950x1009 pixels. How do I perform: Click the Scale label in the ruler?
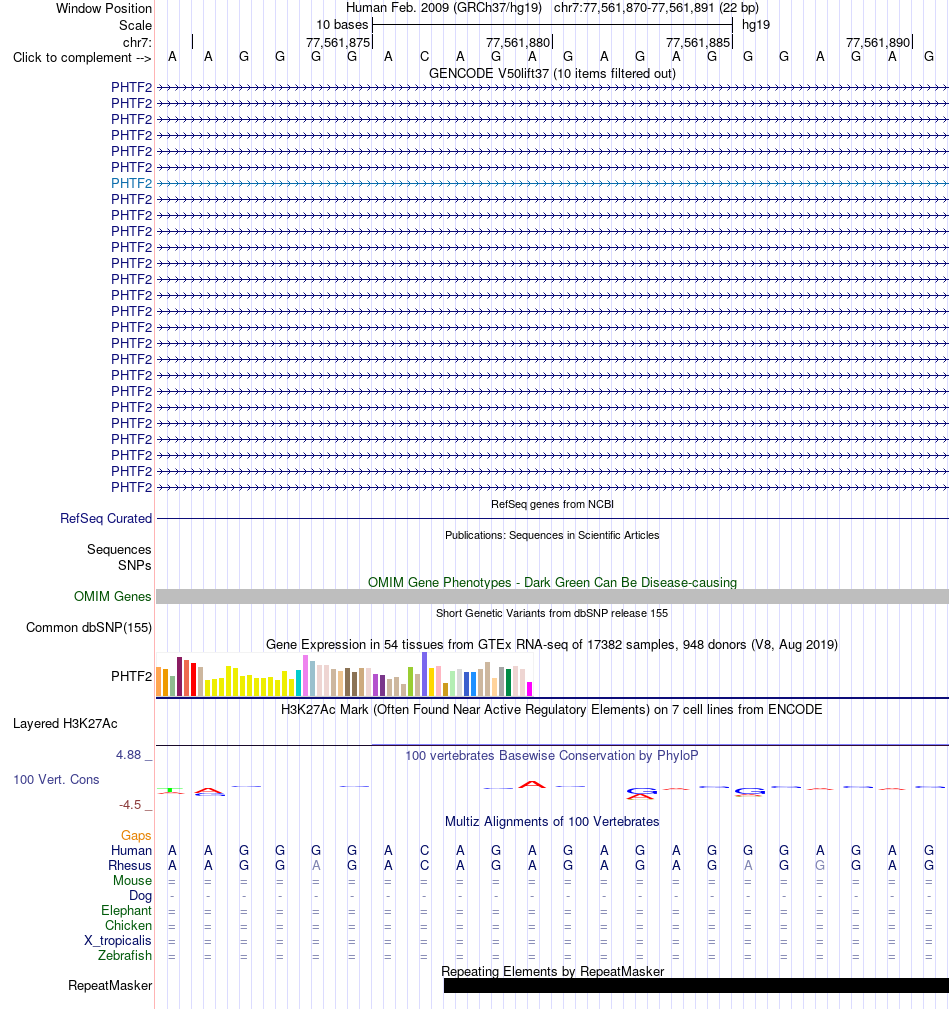click(135, 25)
